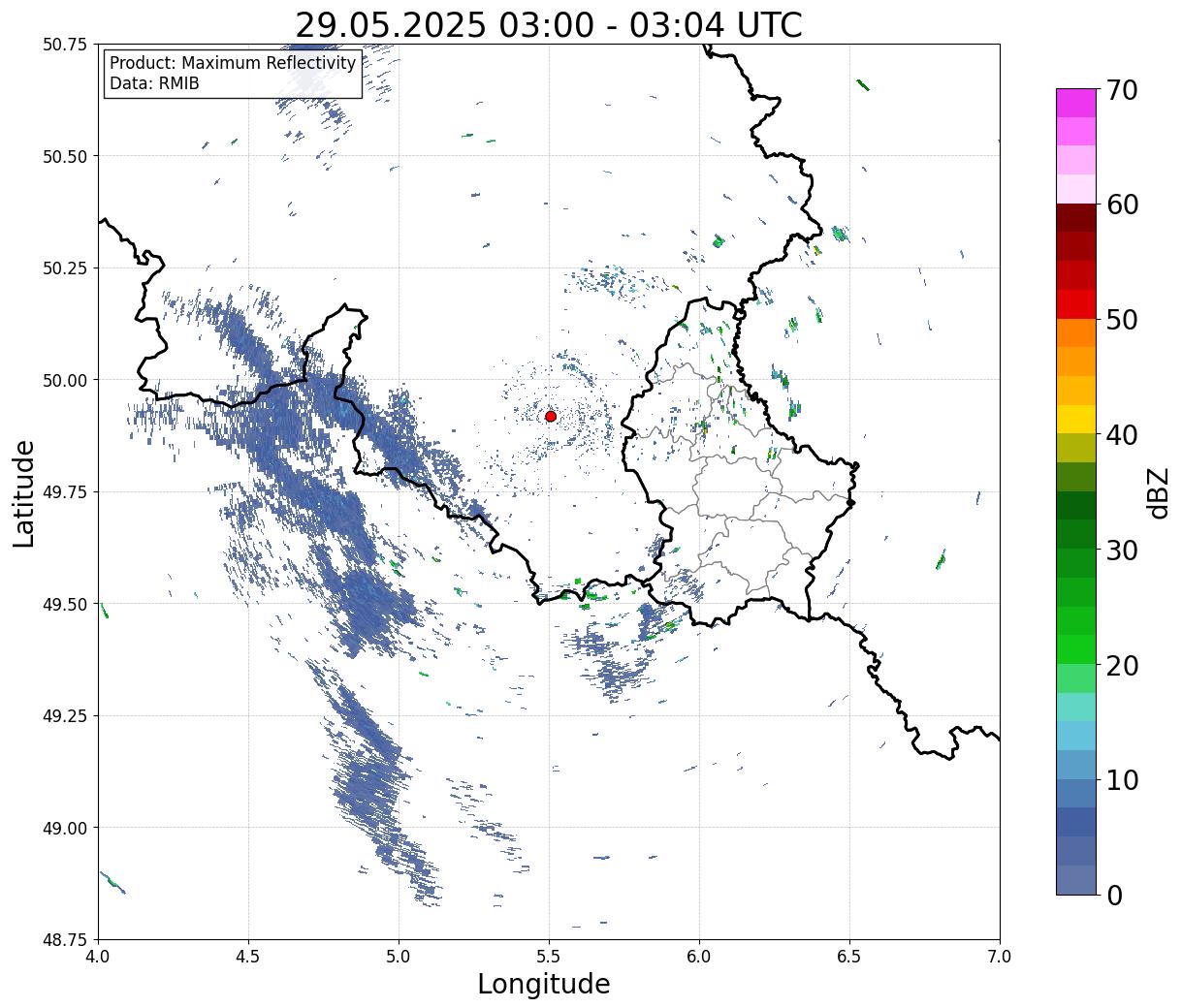Click longitude tick label 4.5
Screen dimensions: 1182x1008
[248, 957]
